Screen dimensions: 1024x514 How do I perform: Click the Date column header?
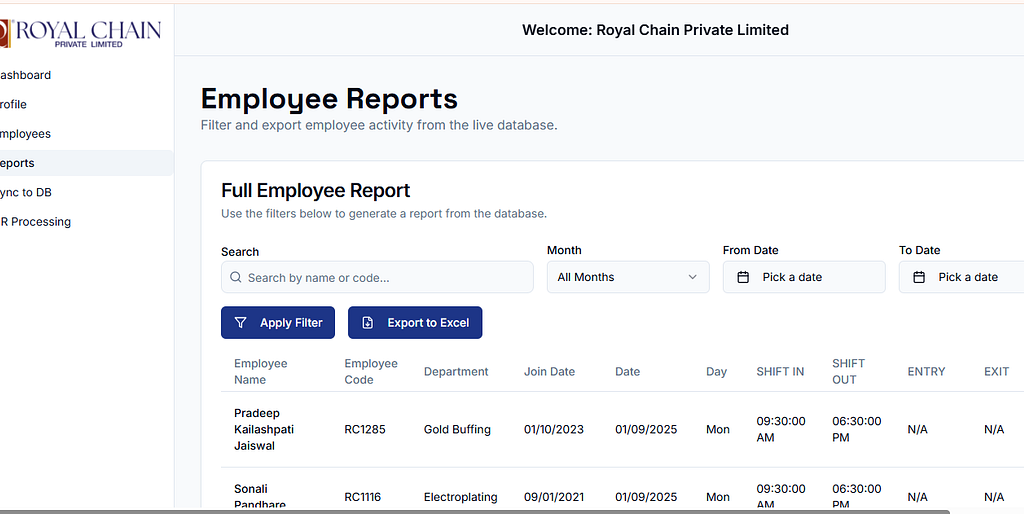click(628, 372)
